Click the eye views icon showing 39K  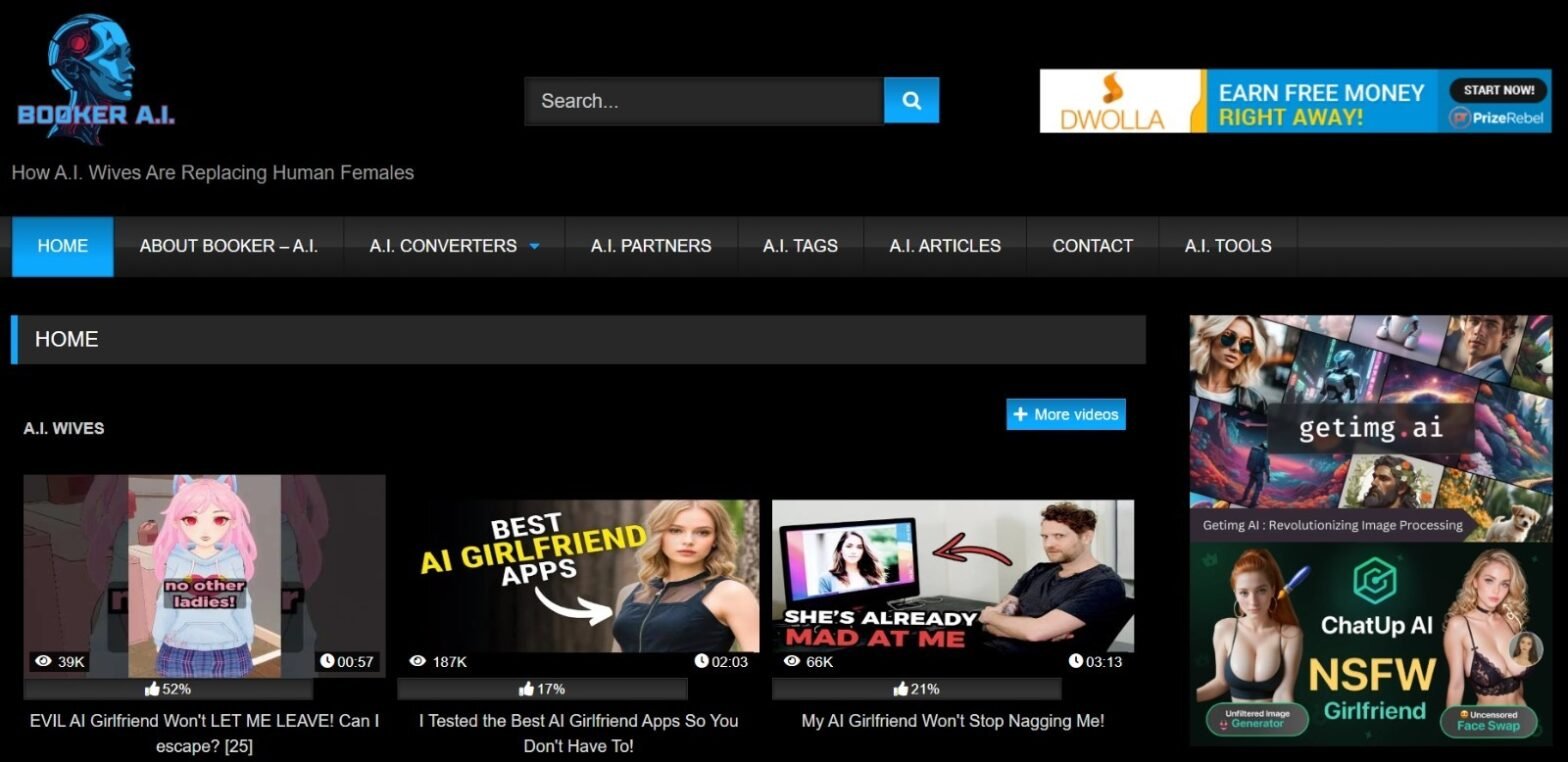pyautogui.click(x=43, y=662)
